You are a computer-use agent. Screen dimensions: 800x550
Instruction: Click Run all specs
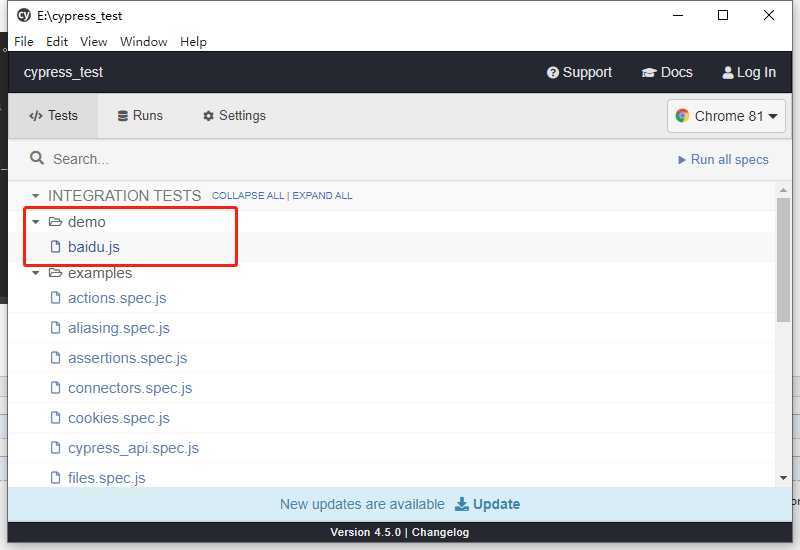pos(723,160)
